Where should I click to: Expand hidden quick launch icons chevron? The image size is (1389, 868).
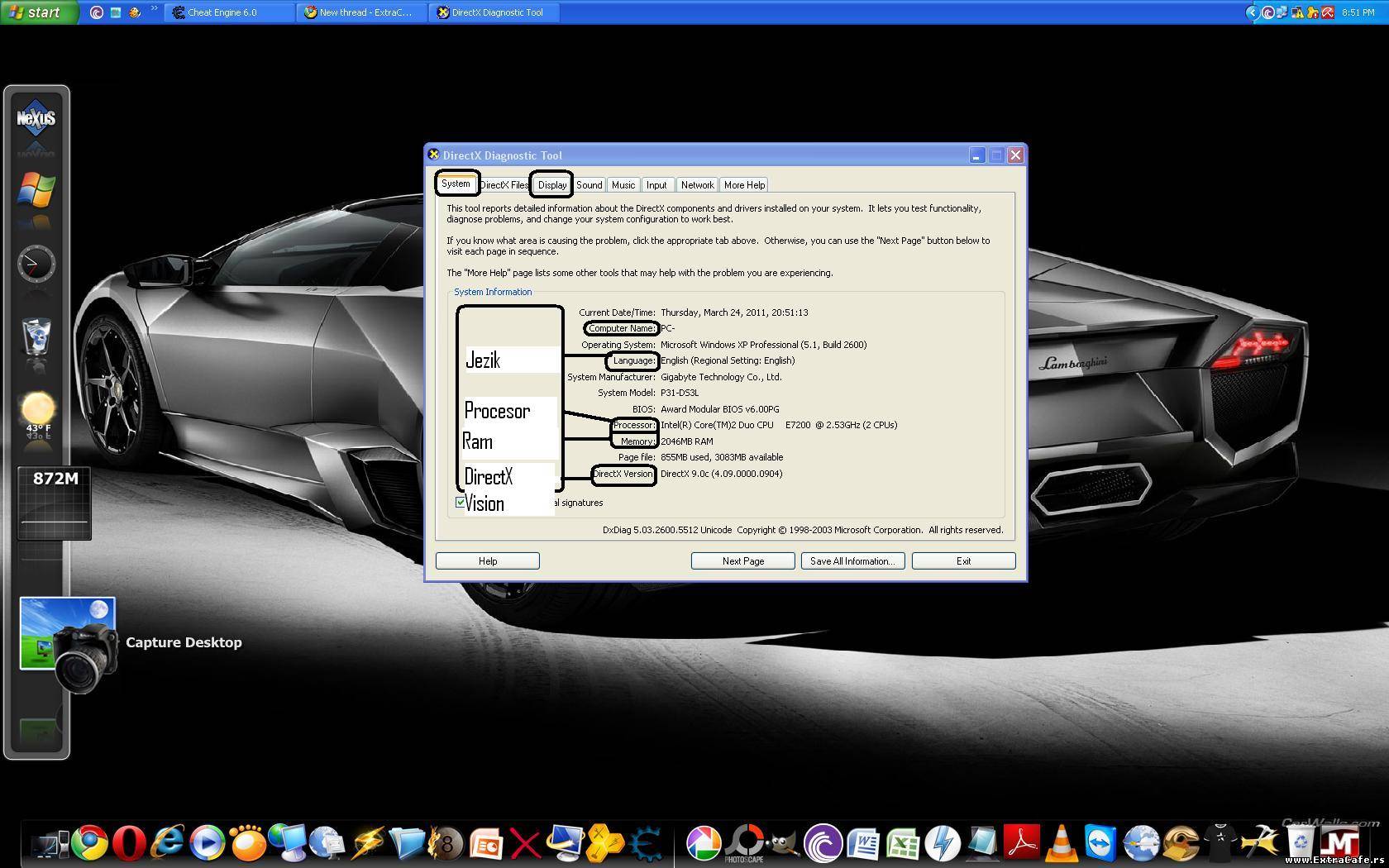click(154, 9)
